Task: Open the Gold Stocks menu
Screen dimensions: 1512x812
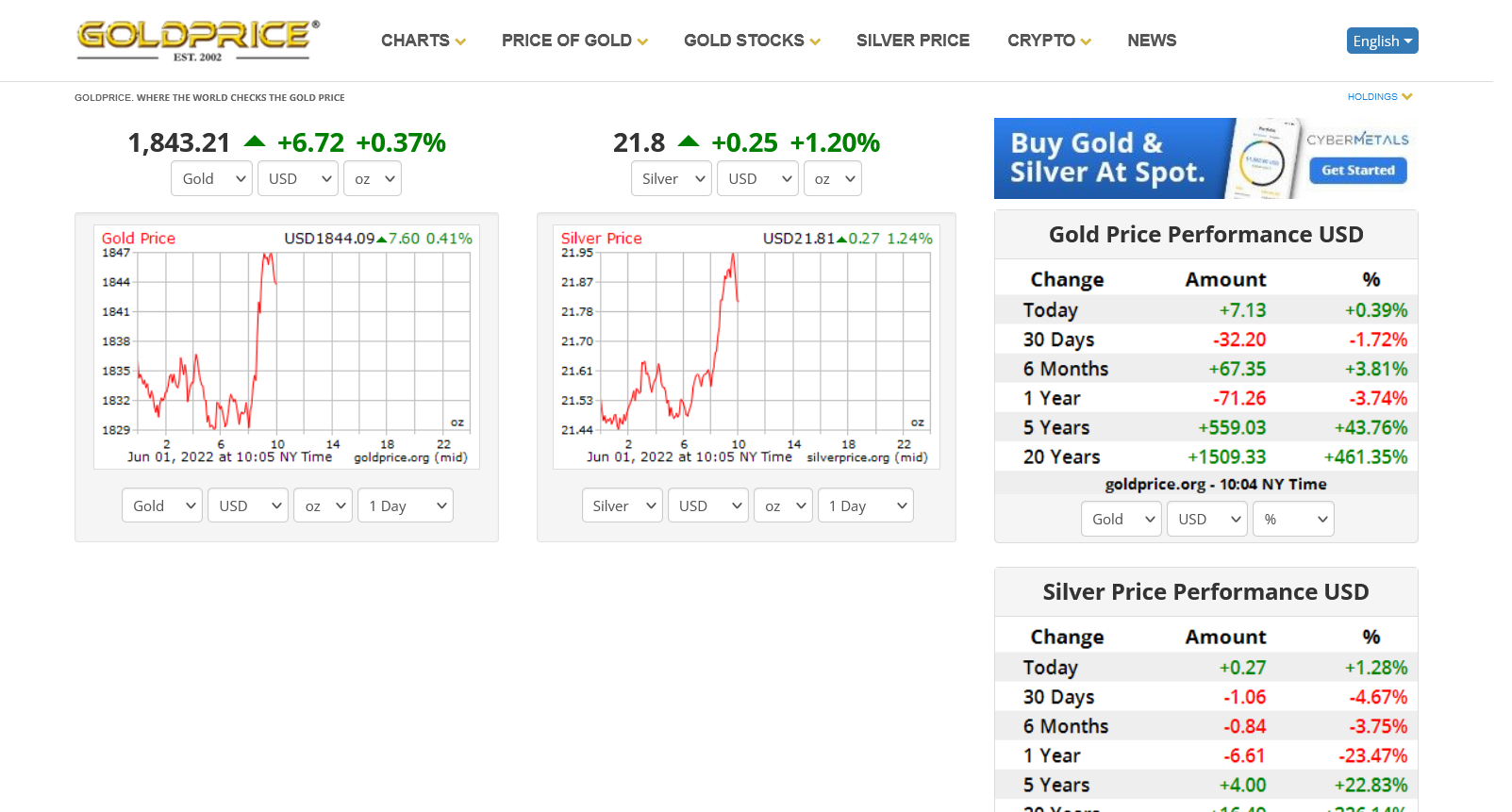Action: click(x=752, y=41)
